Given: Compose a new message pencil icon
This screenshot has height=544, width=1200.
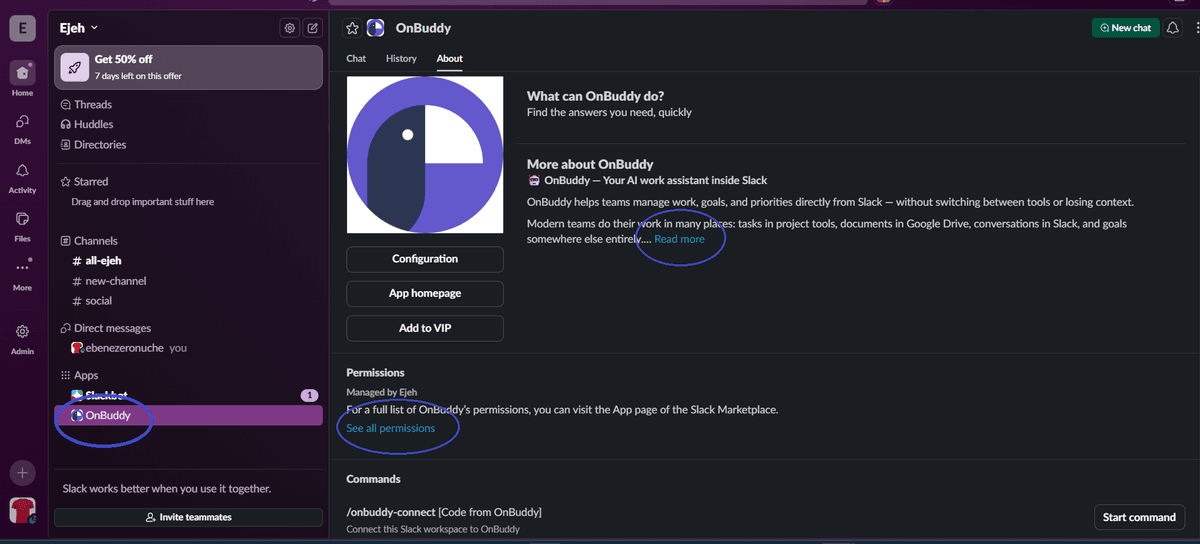Looking at the screenshot, I should click(x=313, y=28).
